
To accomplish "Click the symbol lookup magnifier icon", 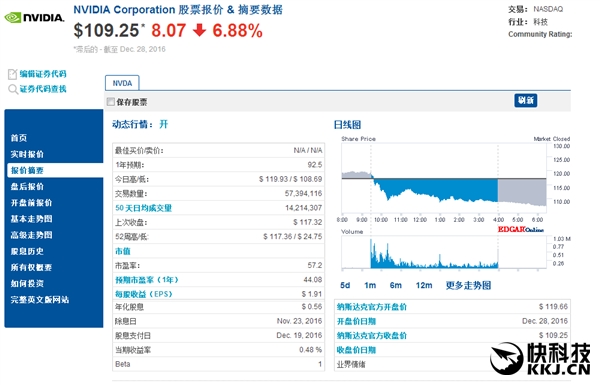I will (13, 90).
